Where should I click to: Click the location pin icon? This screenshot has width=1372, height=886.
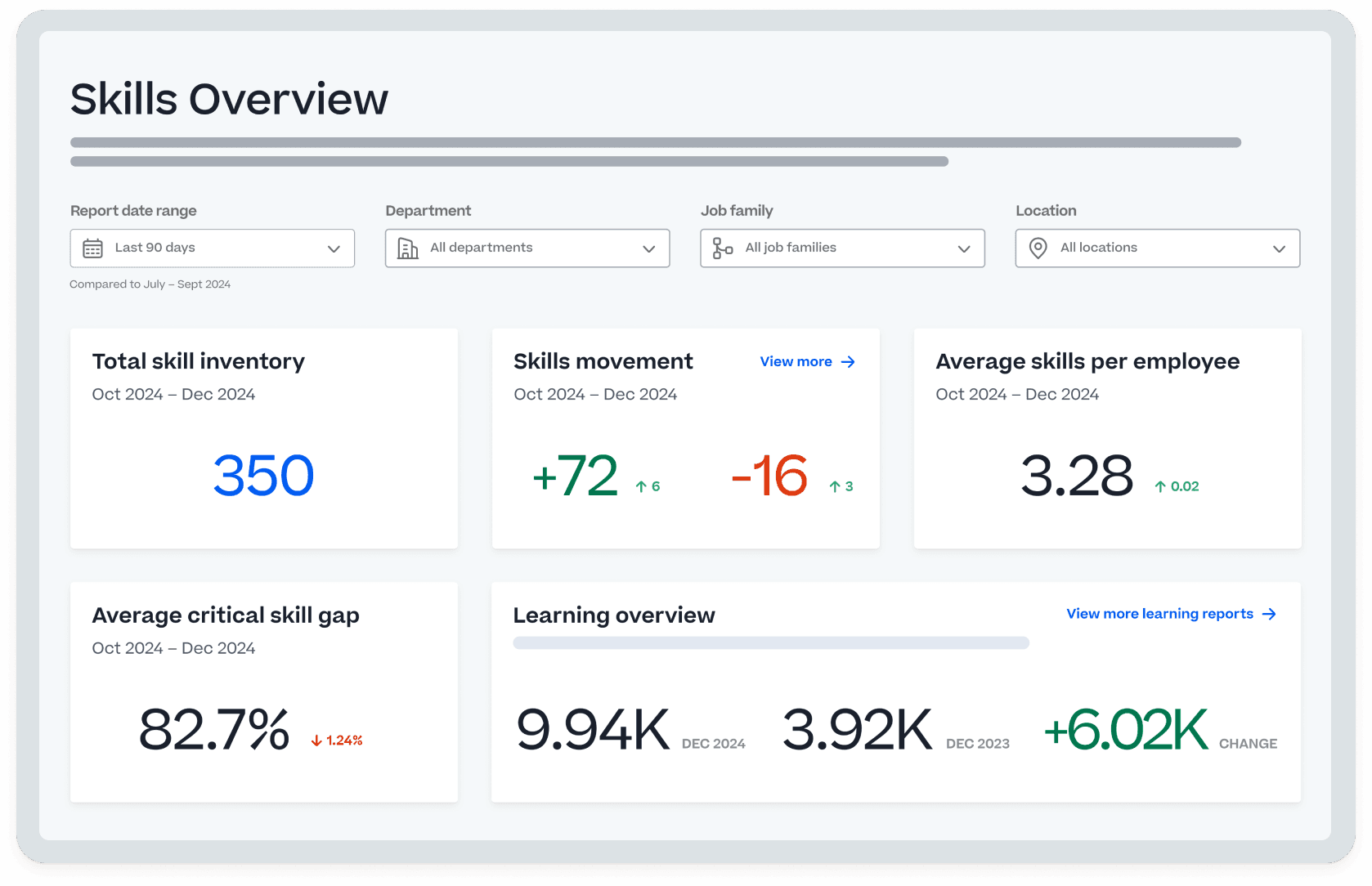1038,248
